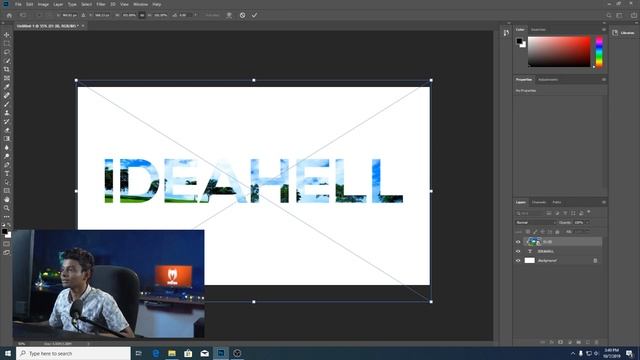The width and height of the screenshot is (640, 360).
Task: Select the Dodge tool
Action: click(7, 156)
